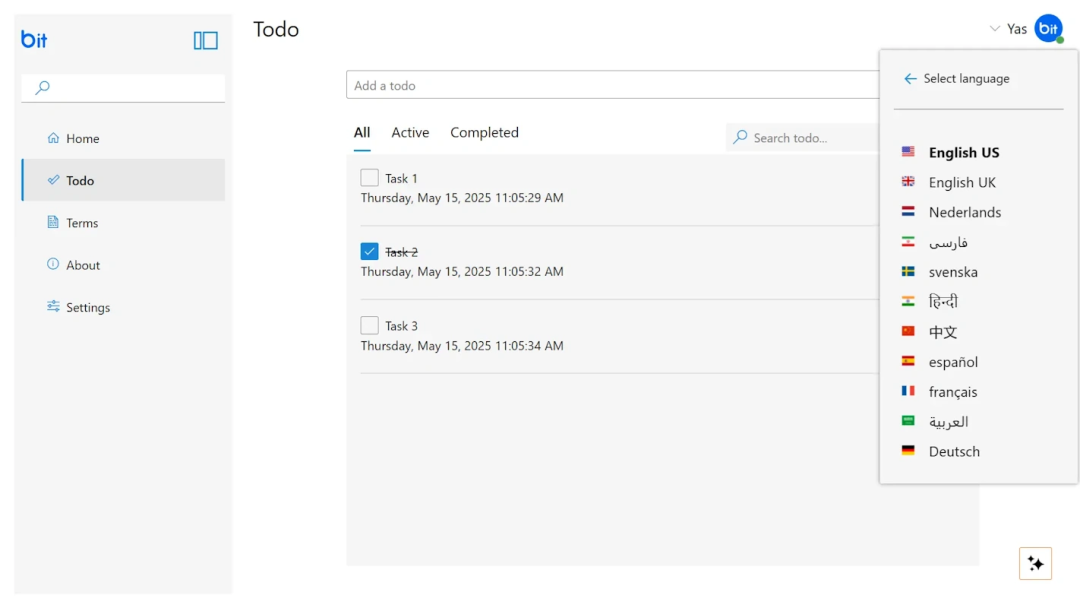Image resolution: width=1080 pixels, height=608 pixels.
Task: Uncheck the Task 2 checkbox
Action: click(x=369, y=251)
